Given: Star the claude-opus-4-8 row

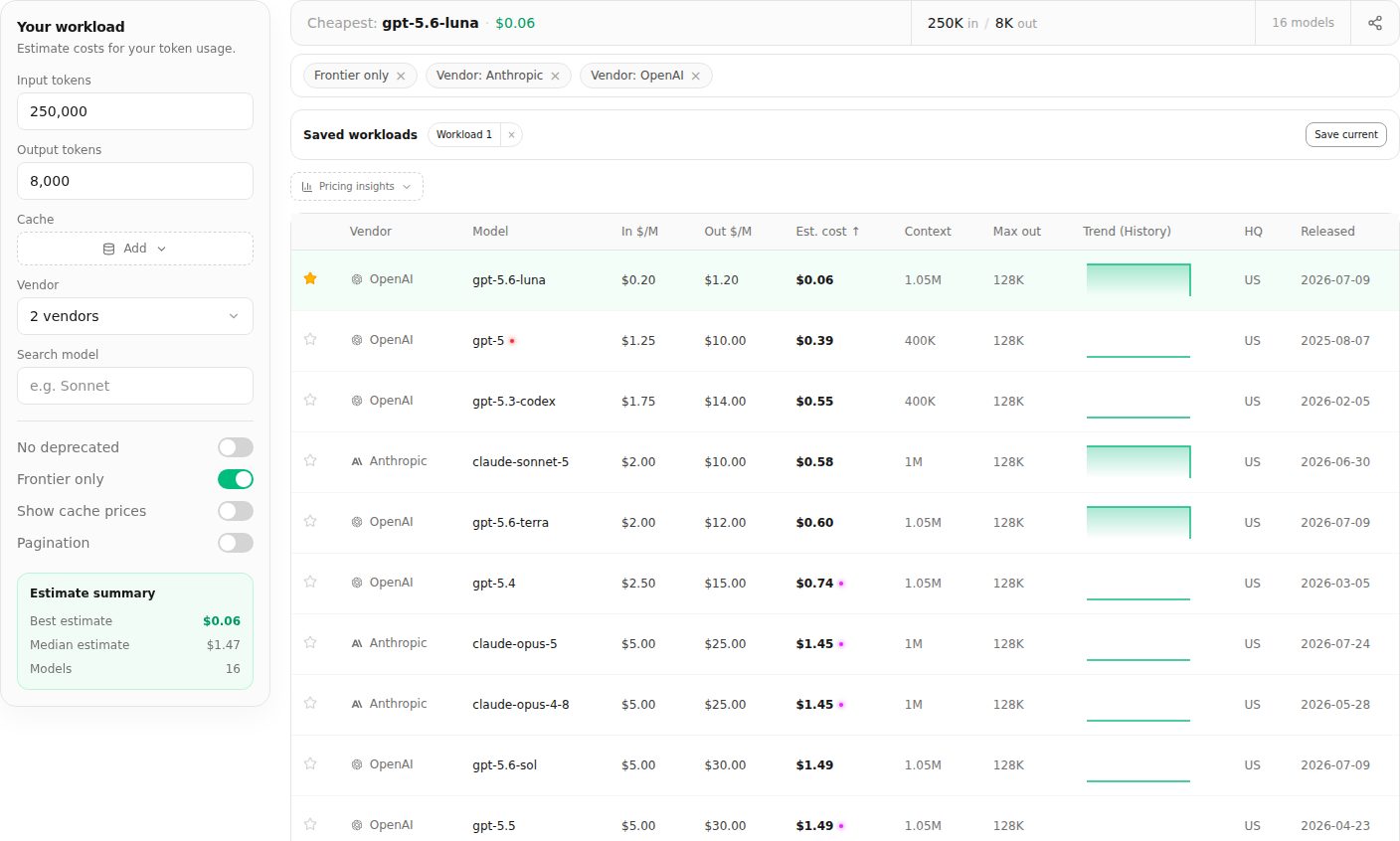Looking at the screenshot, I should point(310,704).
